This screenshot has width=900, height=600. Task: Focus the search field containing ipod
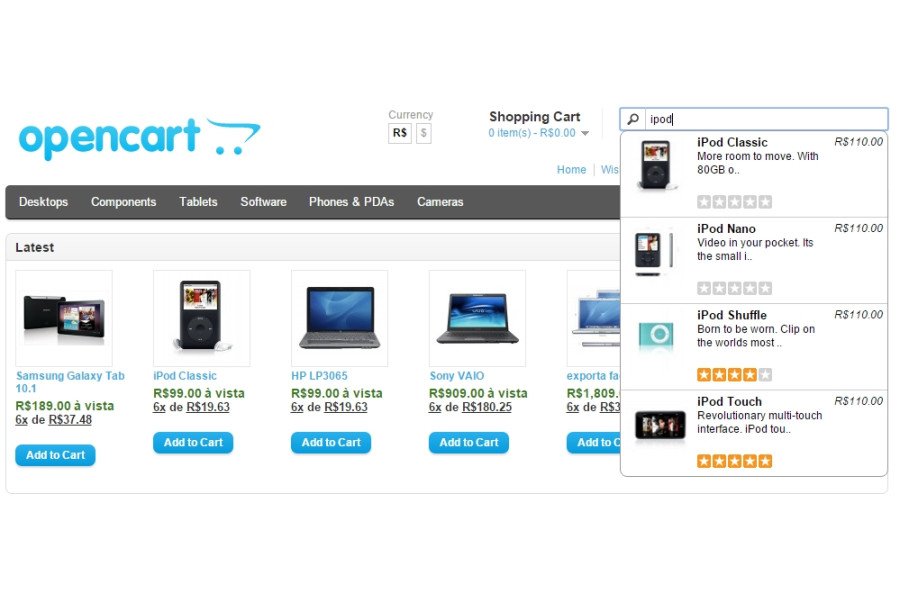click(766, 119)
